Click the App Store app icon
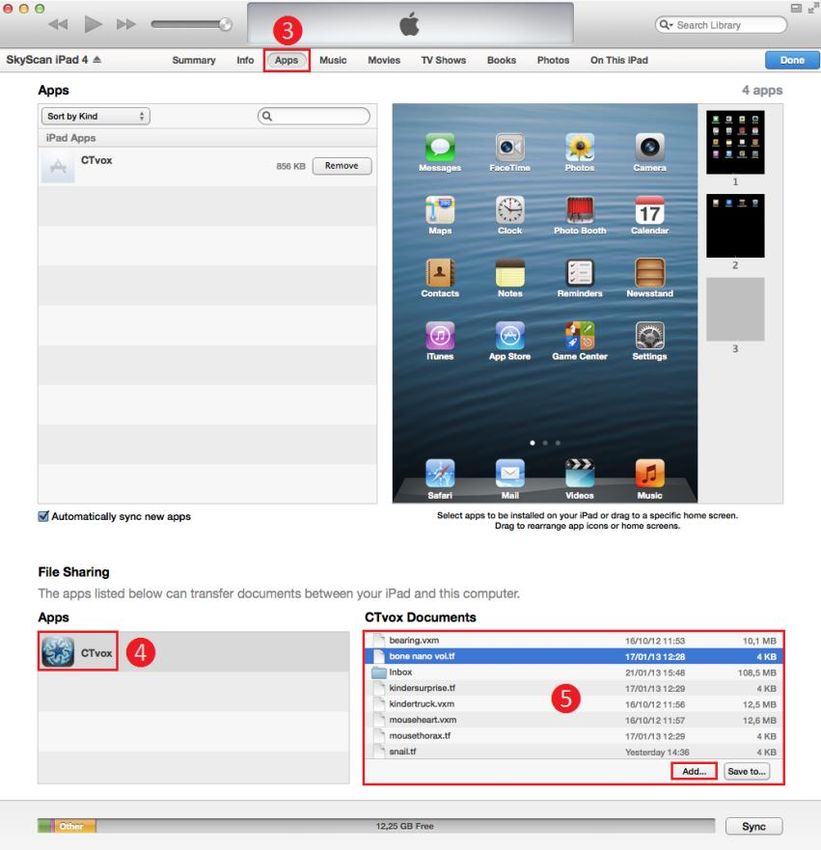The width and height of the screenshot is (821, 850). pos(510,336)
